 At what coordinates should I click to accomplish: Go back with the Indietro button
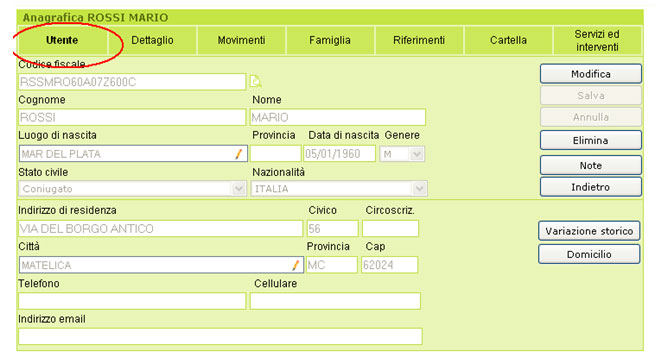(x=591, y=187)
